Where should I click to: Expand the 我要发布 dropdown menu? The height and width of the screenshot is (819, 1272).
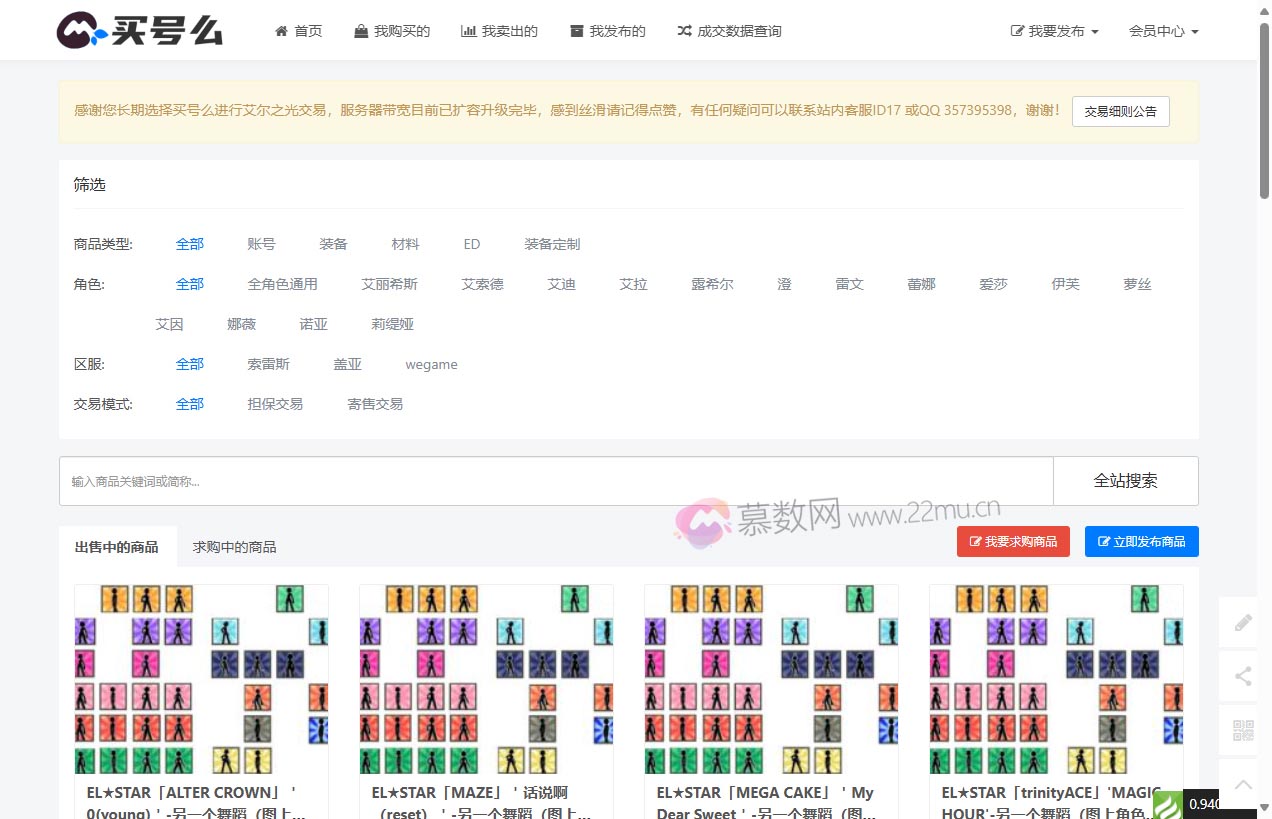1054,31
